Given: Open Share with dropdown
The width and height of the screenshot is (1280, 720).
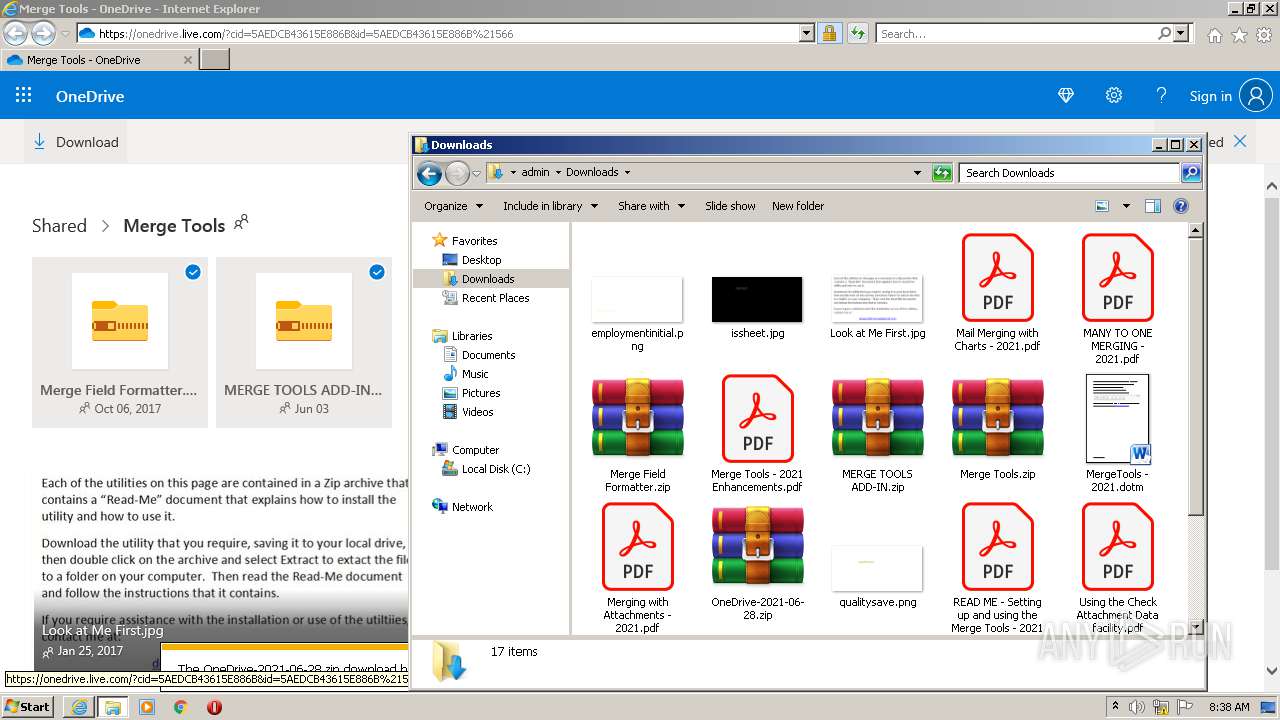Looking at the screenshot, I should point(651,206).
